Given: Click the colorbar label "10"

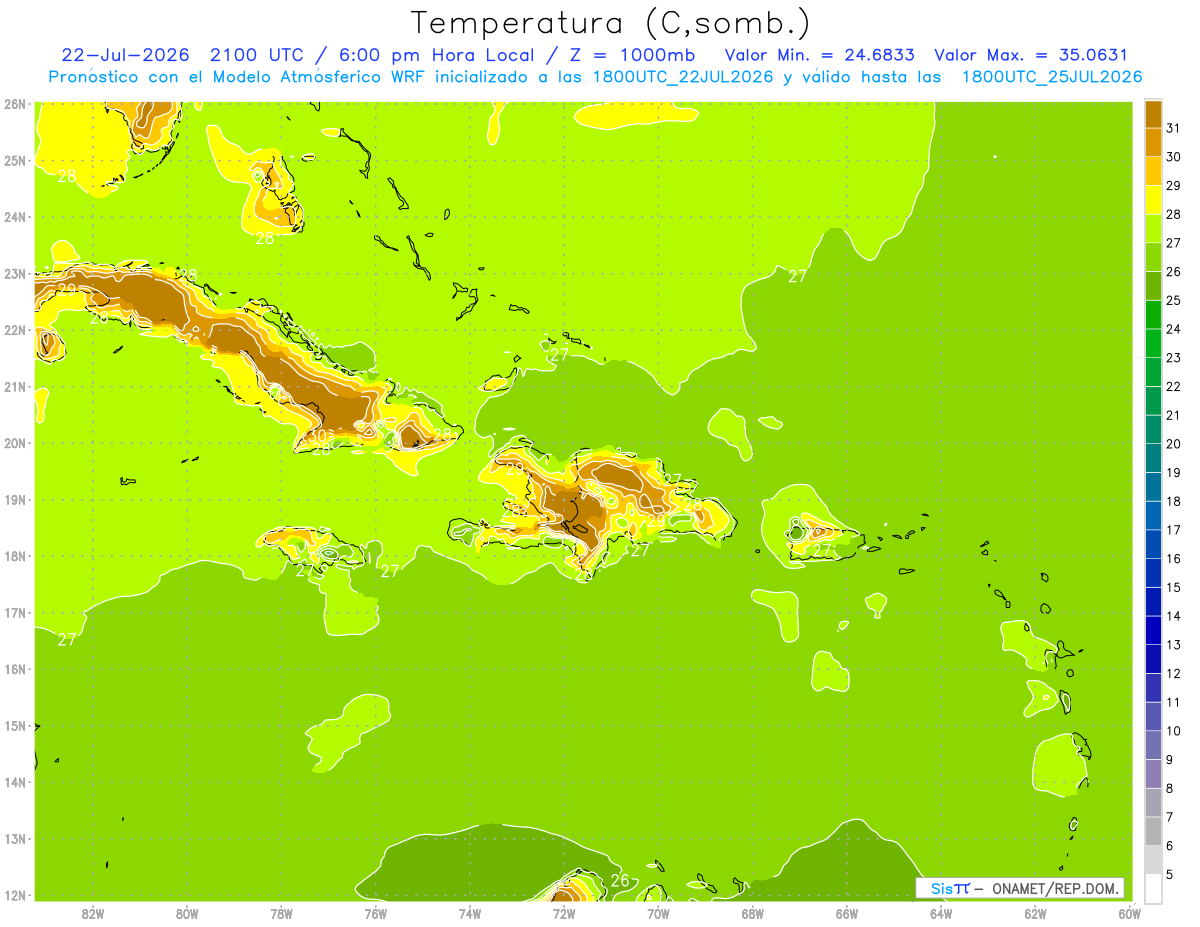Looking at the screenshot, I should click(1174, 731).
